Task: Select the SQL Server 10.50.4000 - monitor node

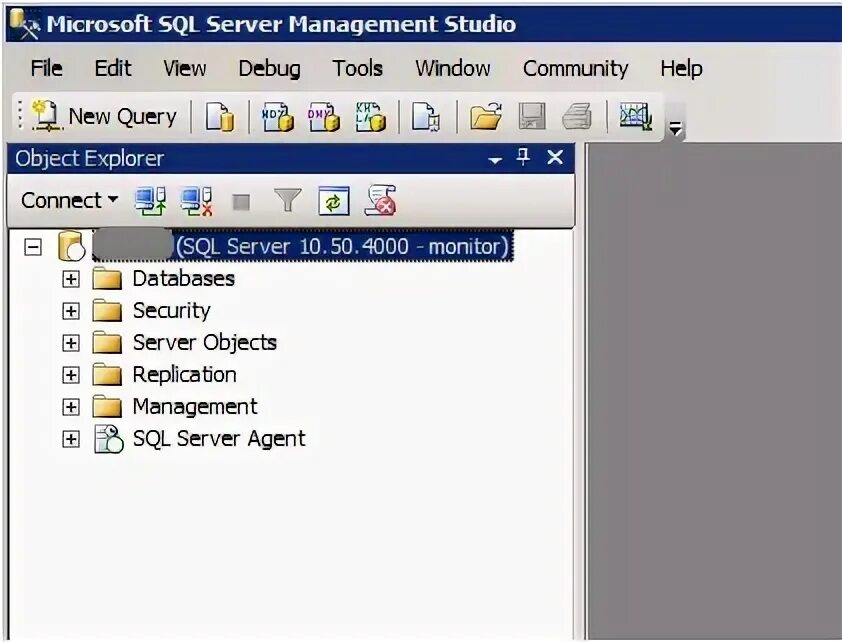Action: tap(303, 246)
